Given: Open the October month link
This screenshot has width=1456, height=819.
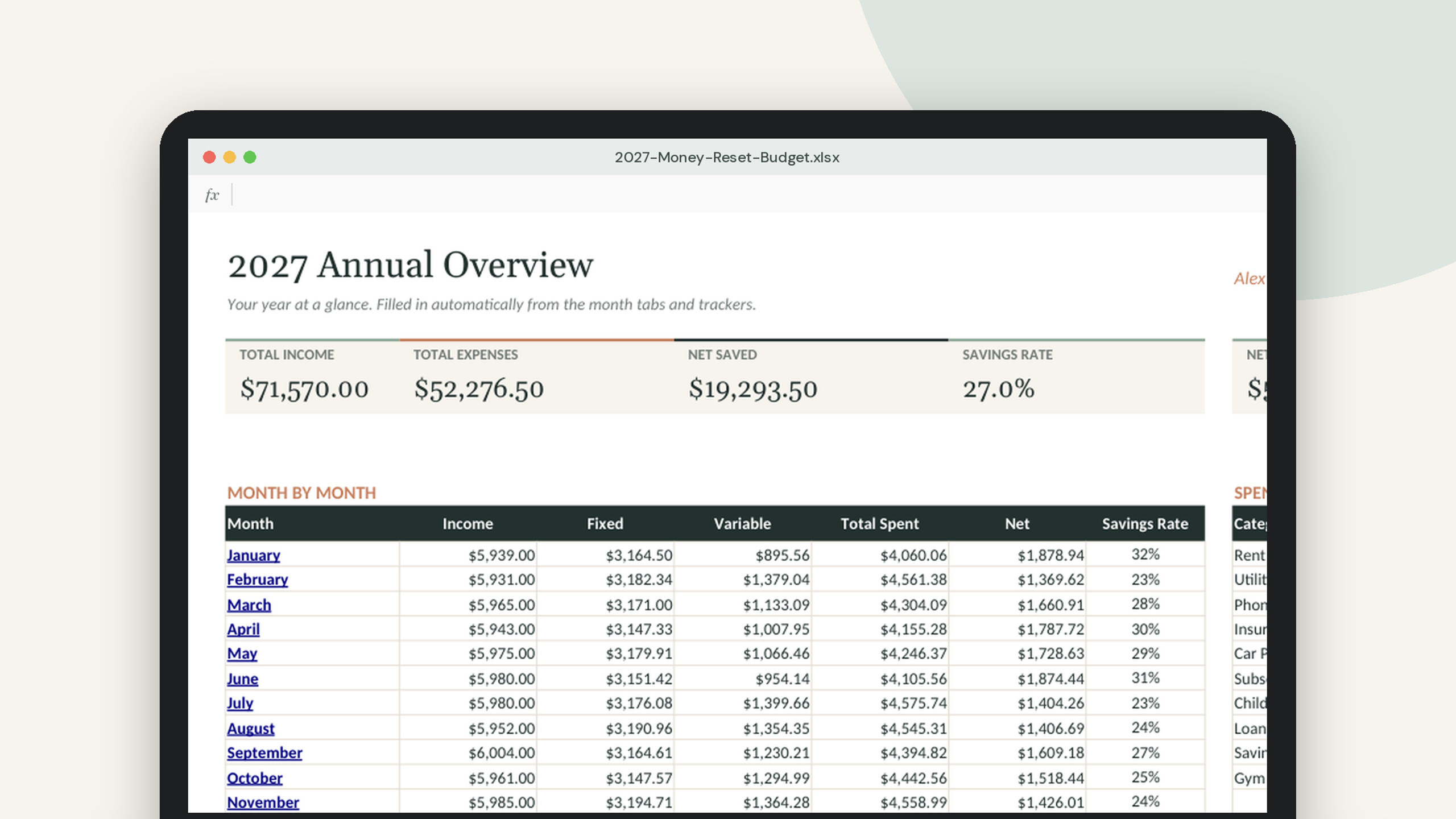Looking at the screenshot, I should [x=254, y=778].
